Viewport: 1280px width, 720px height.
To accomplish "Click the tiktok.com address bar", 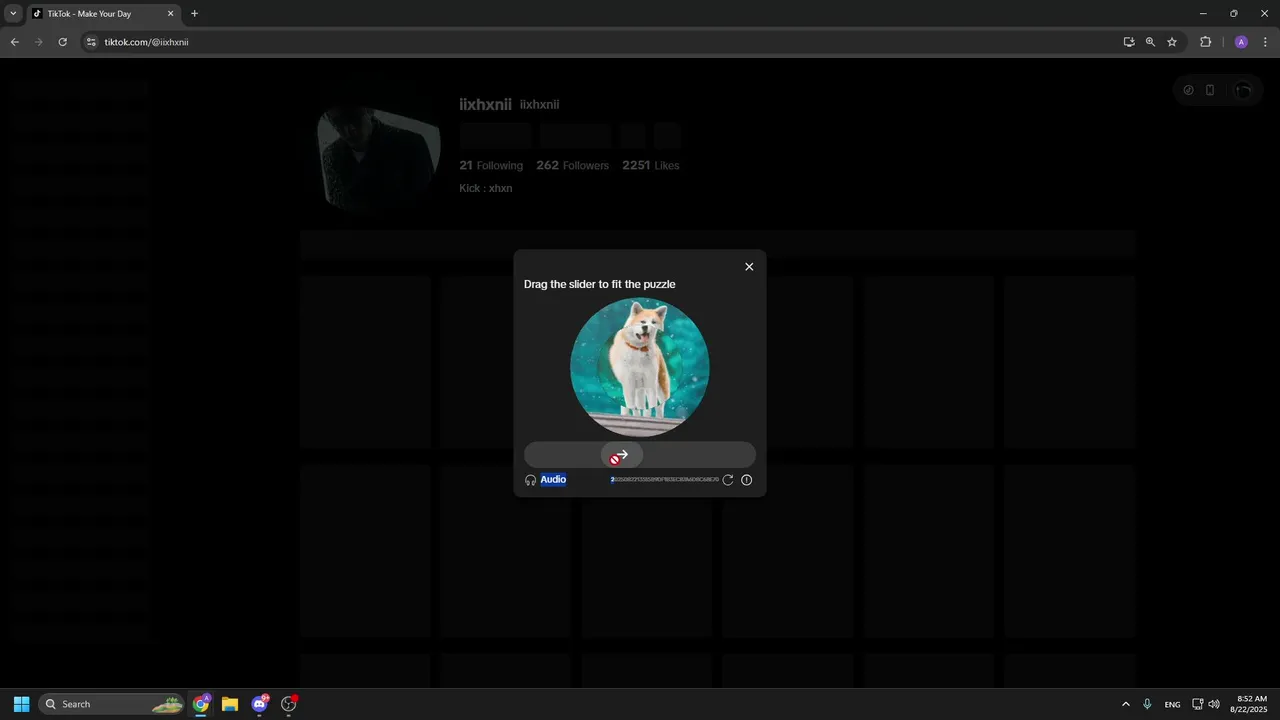I will click(x=600, y=42).
